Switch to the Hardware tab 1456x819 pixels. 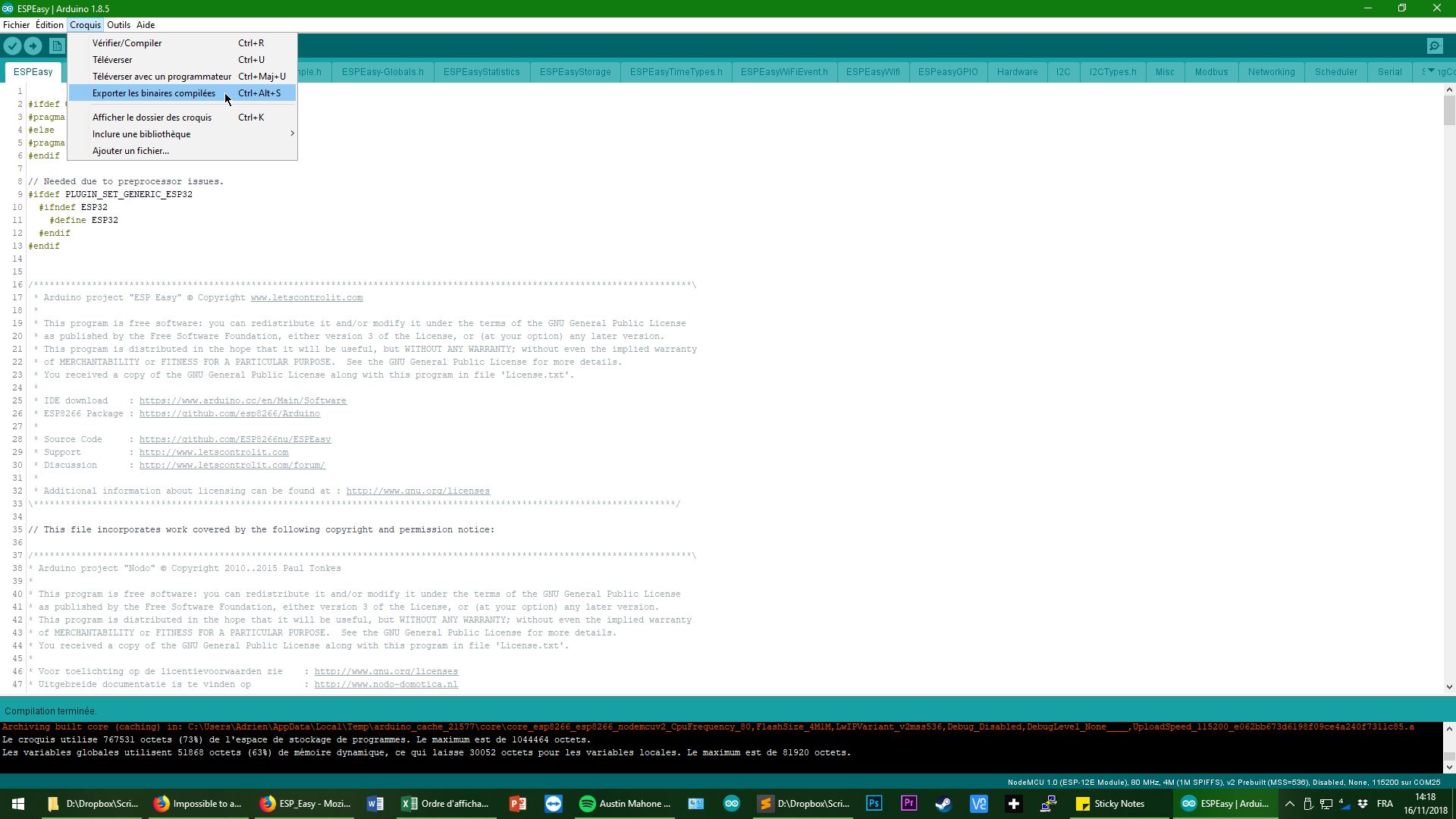point(1017,72)
